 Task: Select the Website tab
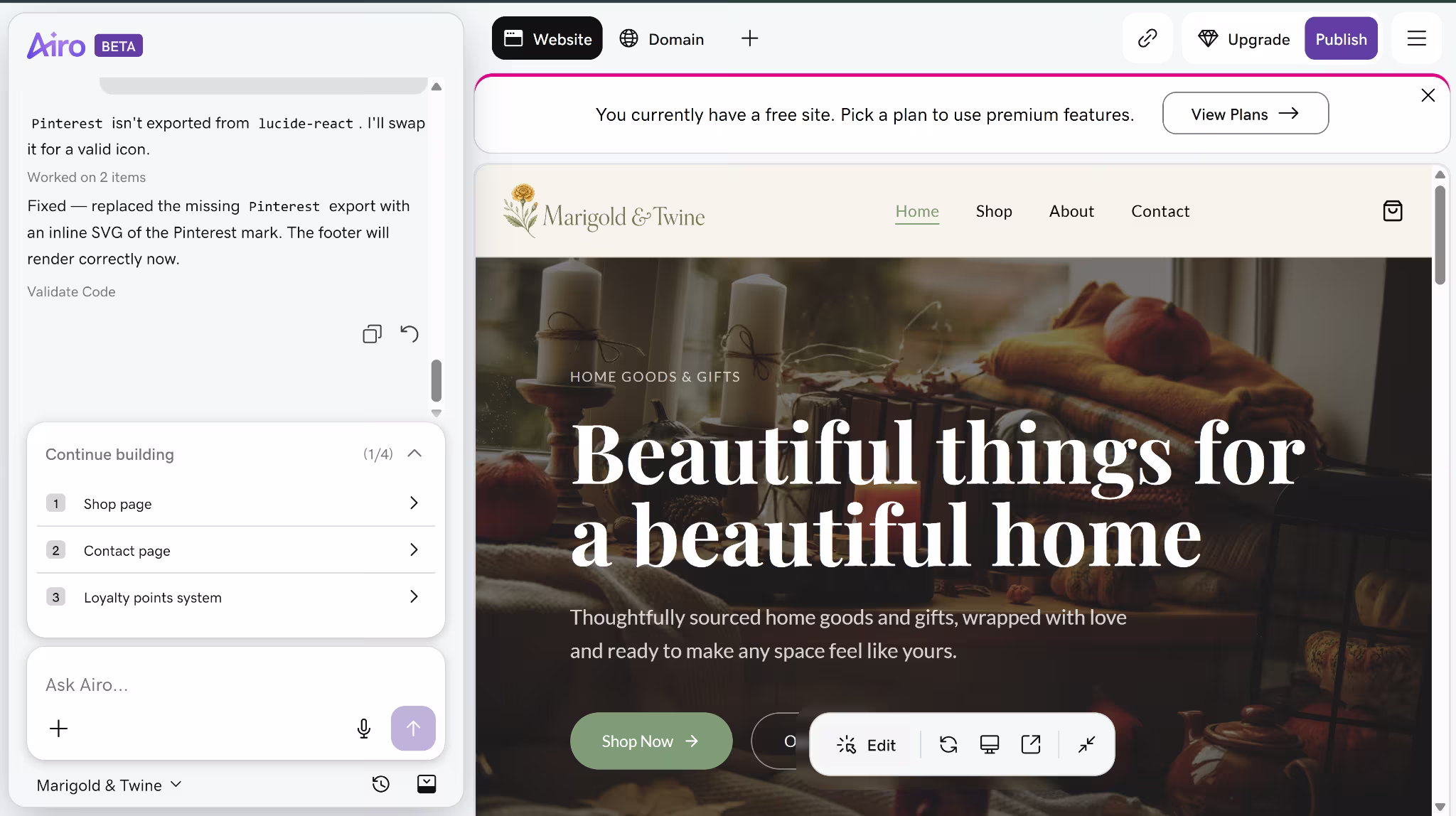547,38
